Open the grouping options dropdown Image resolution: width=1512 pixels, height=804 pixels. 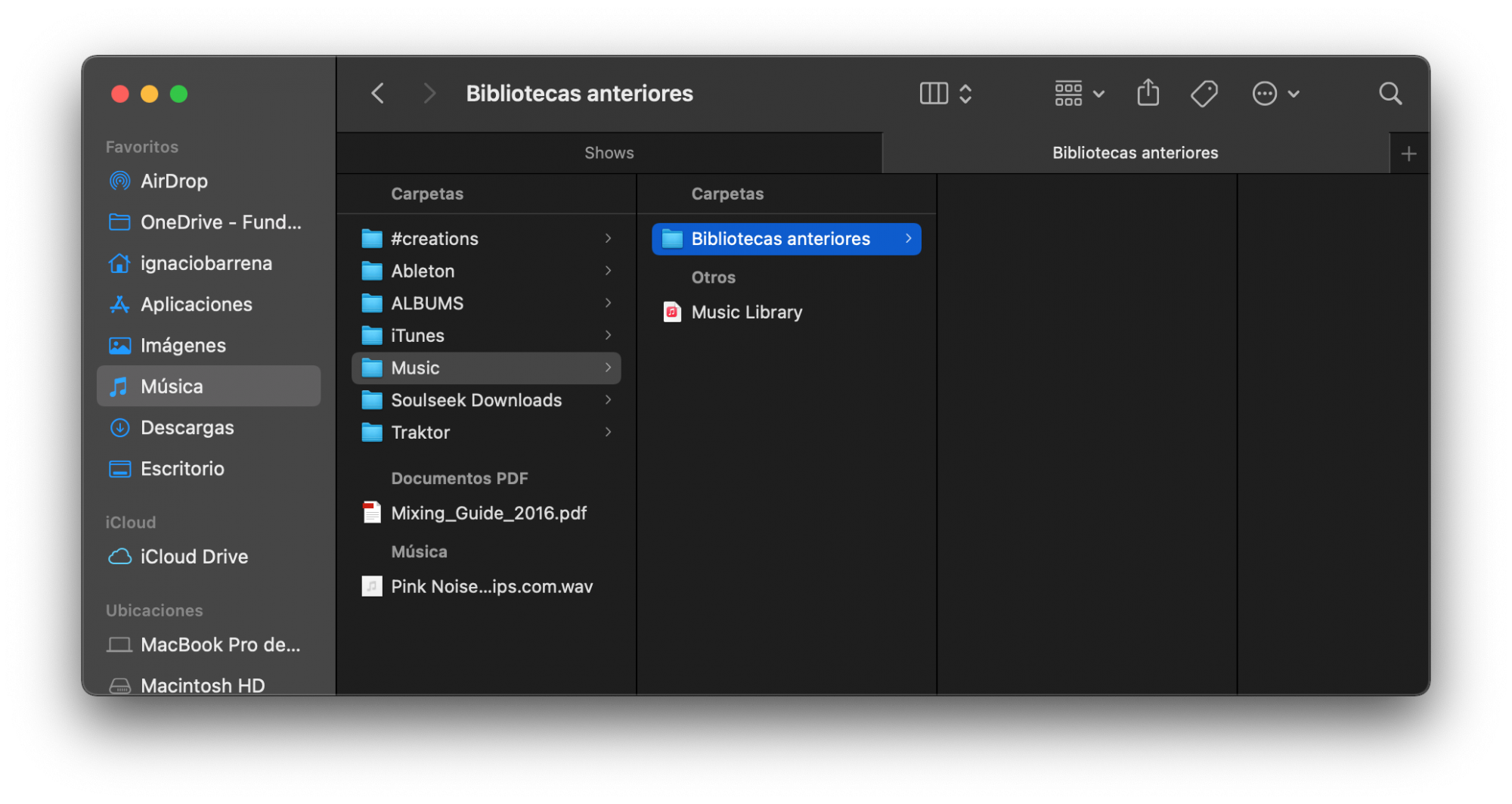point(1079,94)
